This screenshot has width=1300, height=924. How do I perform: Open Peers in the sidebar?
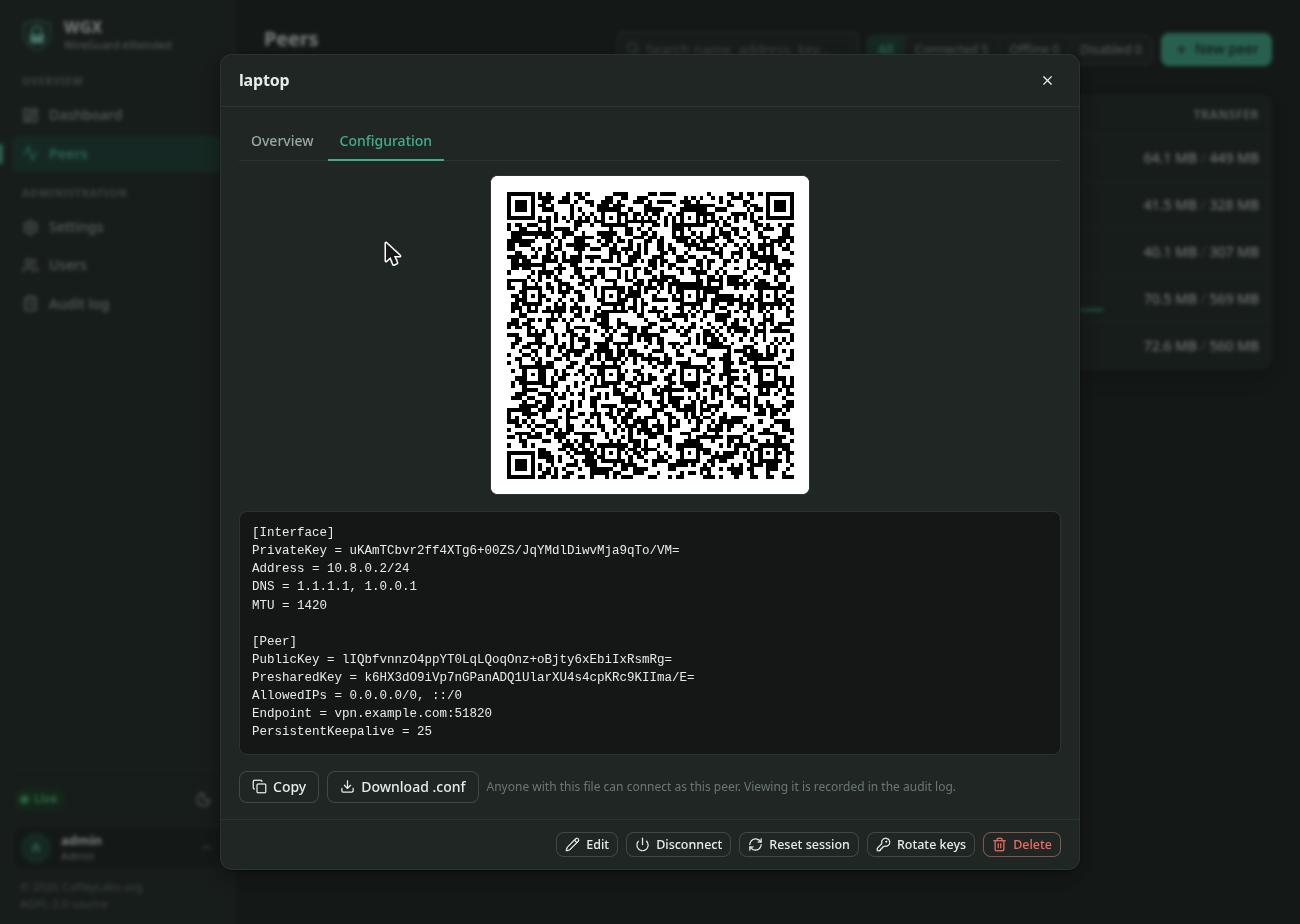pos(116,154)
